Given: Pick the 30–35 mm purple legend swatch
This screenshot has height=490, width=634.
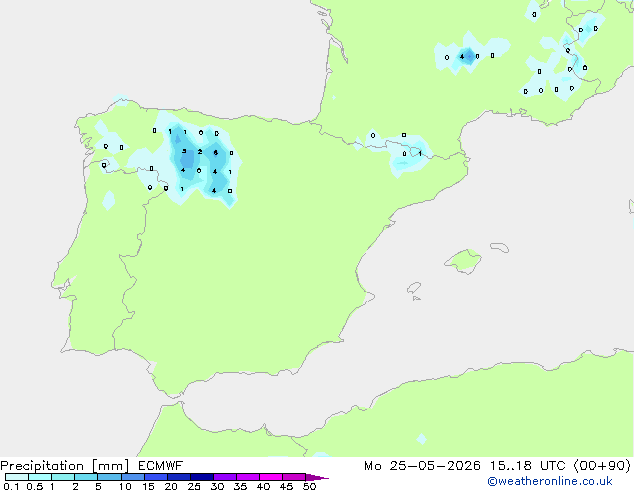Looking at the screenshot, I should pos(225,477).
